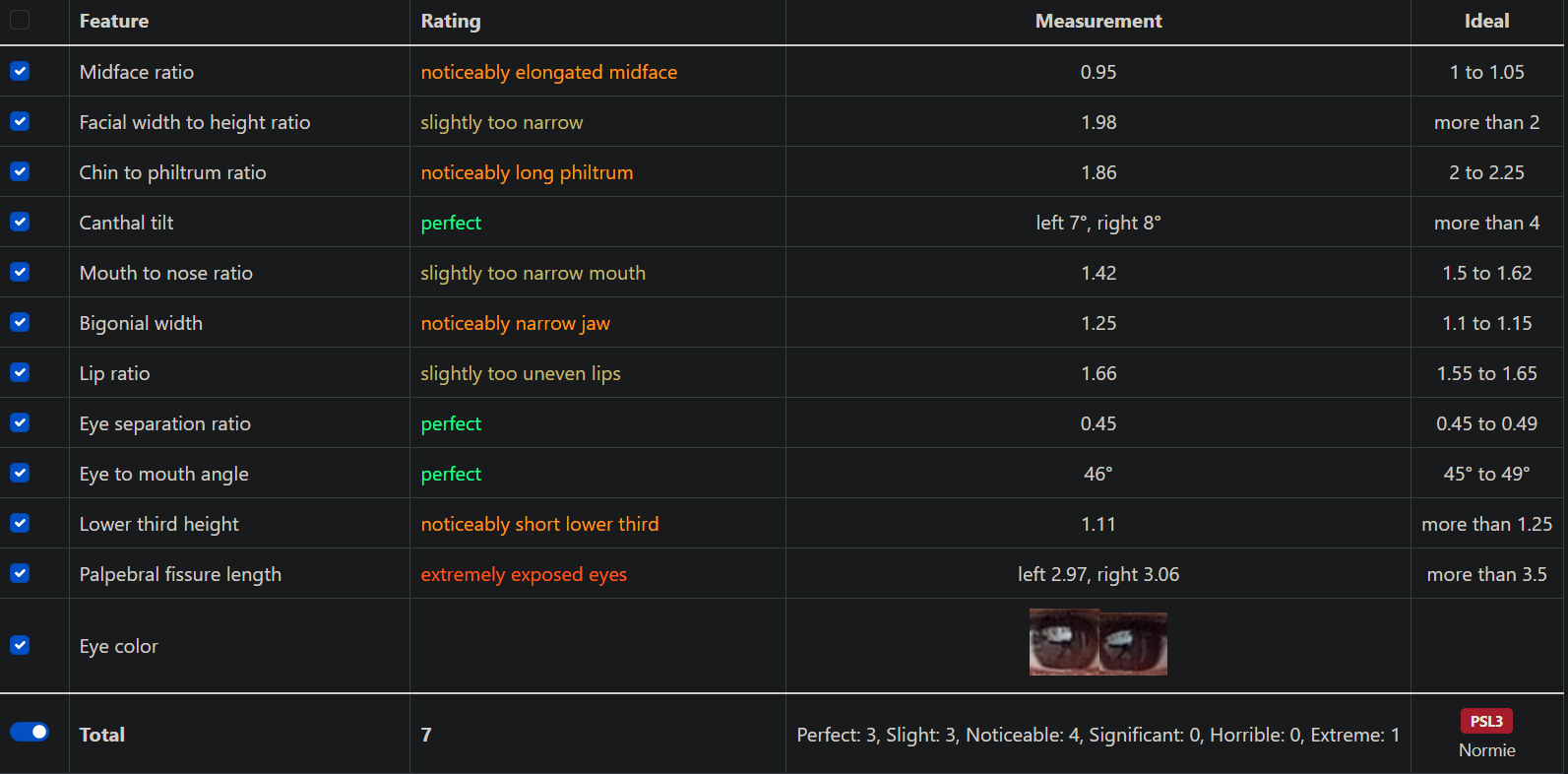Click the PSL3 badge

1486,721
